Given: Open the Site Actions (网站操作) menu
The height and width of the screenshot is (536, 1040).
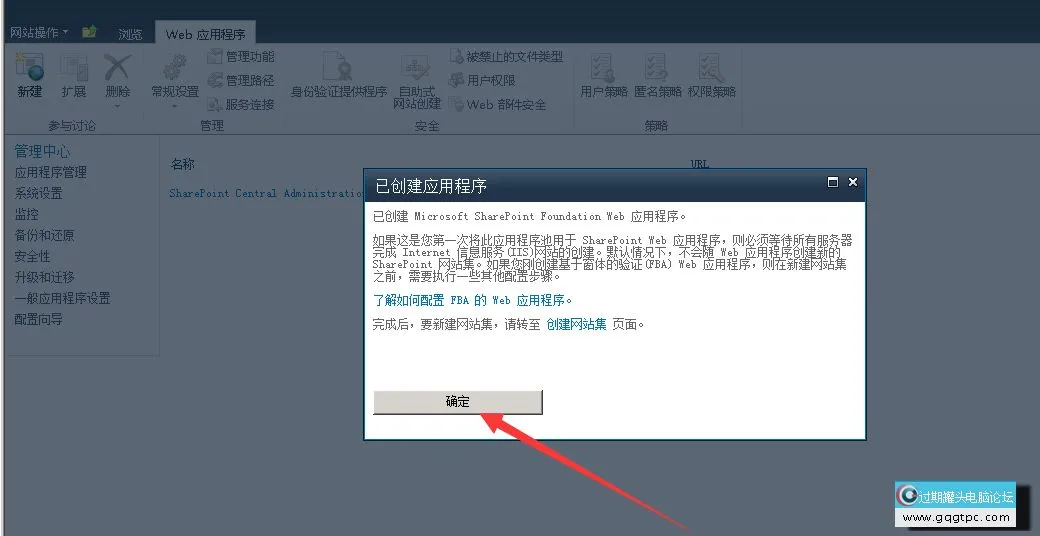Looking at the screenshot, I should pyautogui.click(x=38, y=33).
